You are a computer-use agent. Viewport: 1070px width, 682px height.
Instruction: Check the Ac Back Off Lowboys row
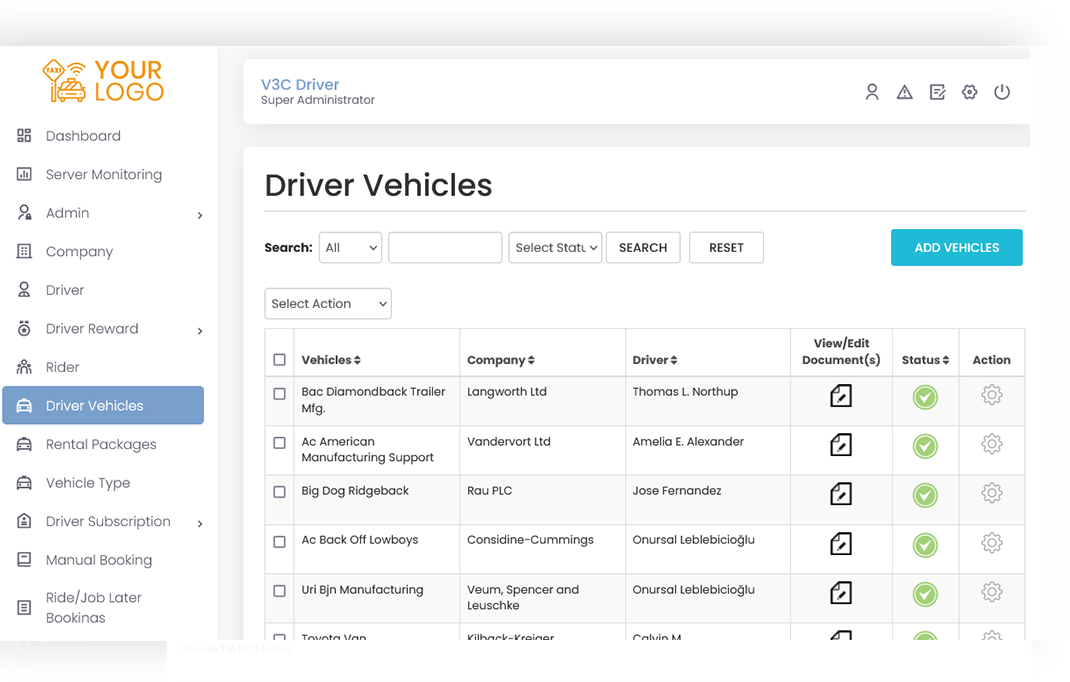point(279,542)
